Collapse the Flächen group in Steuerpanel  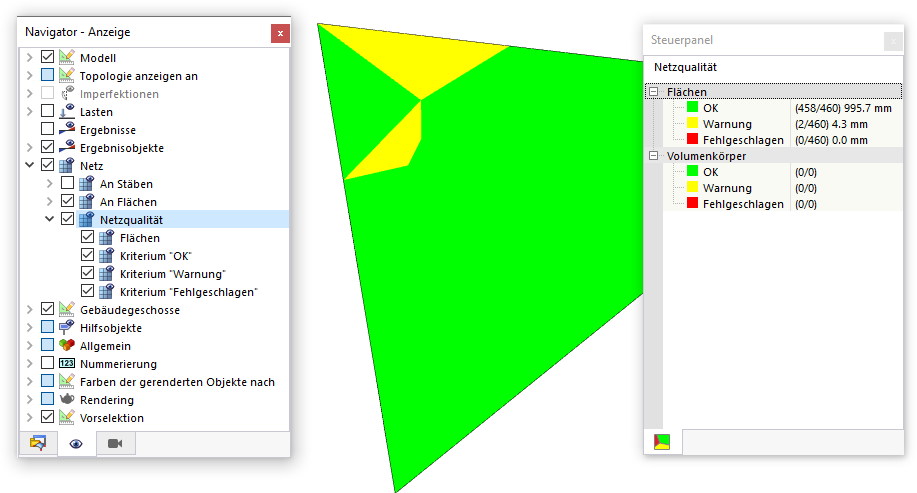[653, 92]
